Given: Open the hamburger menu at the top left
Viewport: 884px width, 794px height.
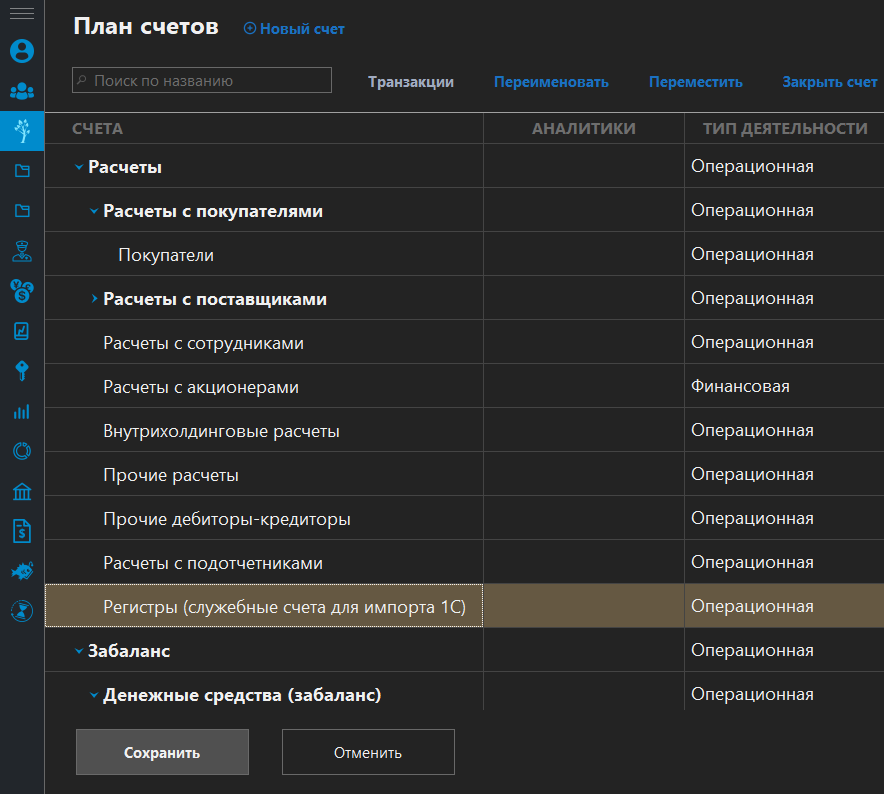Looking at the screenshot, I should [21, 14].
